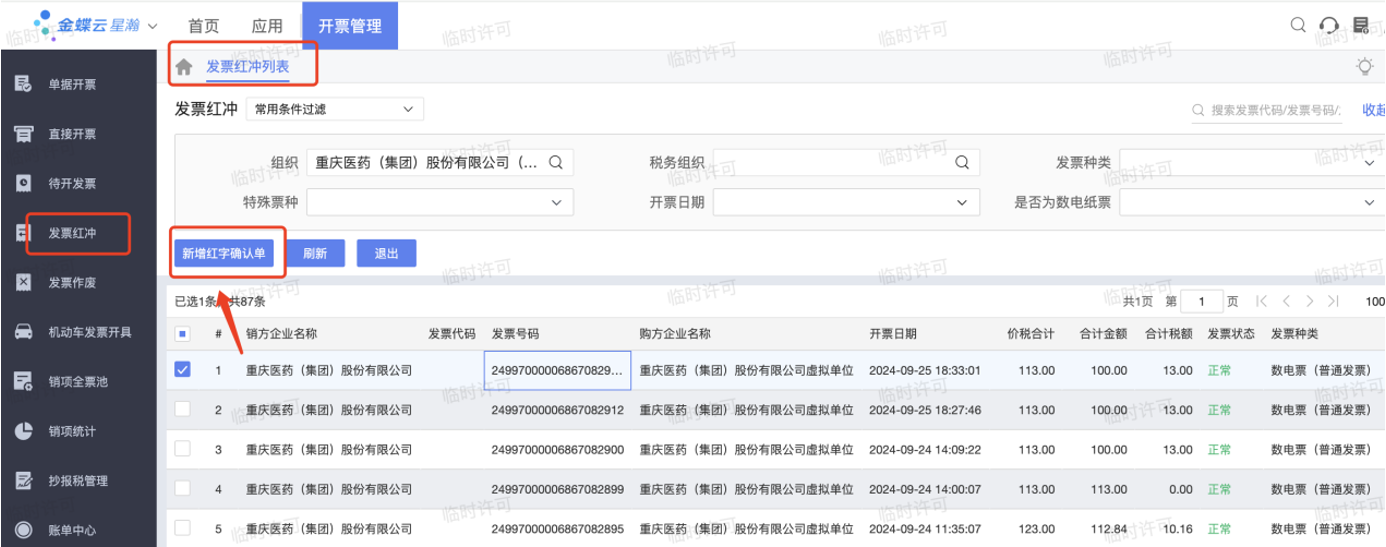
Task: Click the date 2024-09-25 18:33:01
Action: [x=925, y=370]
